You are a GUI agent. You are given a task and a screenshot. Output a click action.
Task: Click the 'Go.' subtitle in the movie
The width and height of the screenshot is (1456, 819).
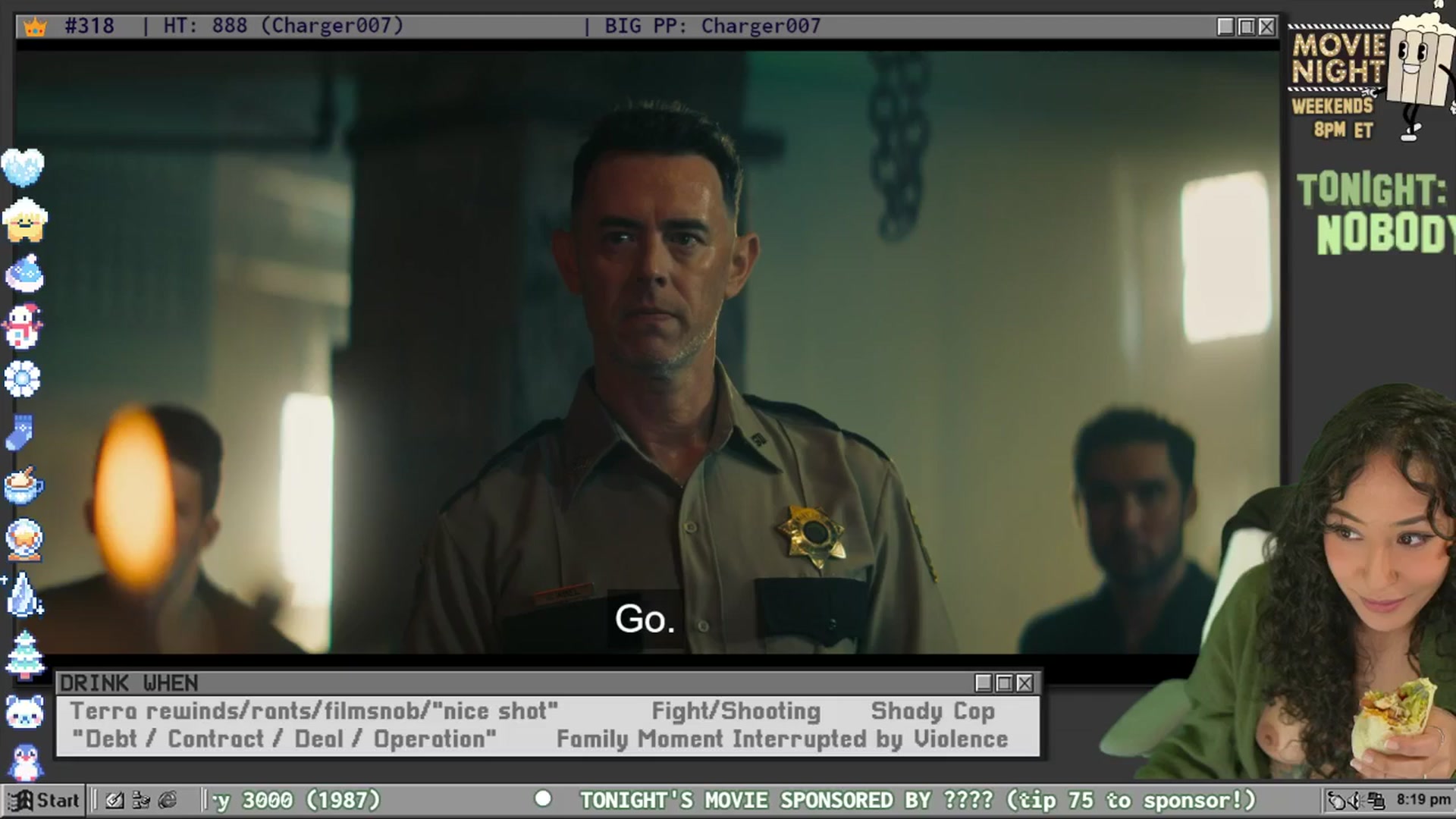coord(645,619)
